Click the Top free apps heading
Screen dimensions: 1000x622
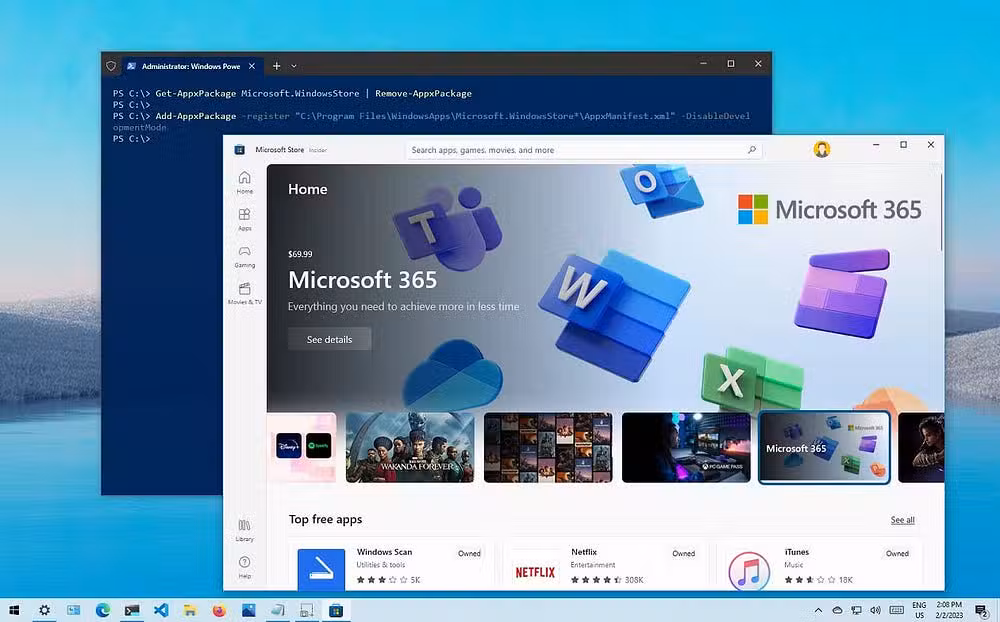click(325, 519)
